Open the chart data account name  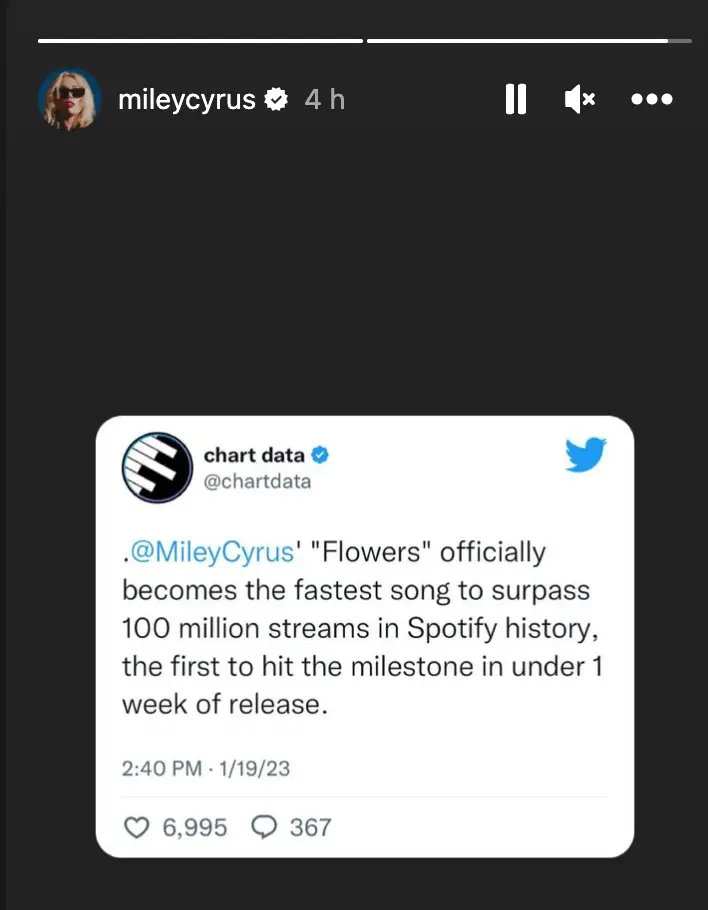pos(254,456)
